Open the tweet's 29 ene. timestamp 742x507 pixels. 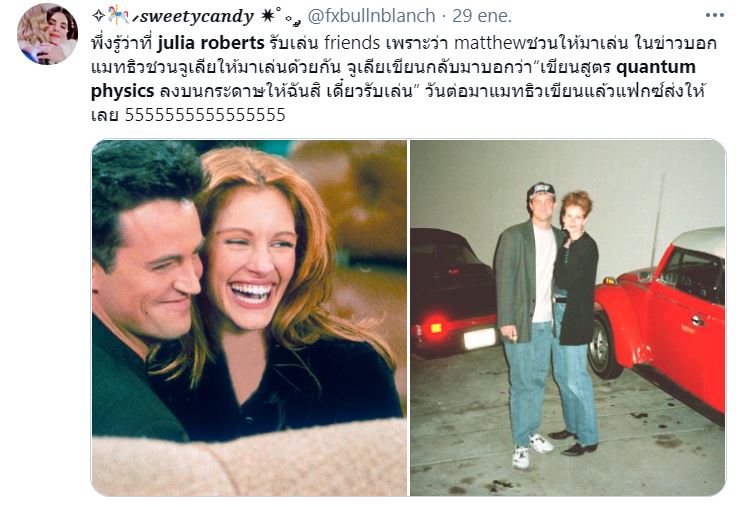(x=482, y=16)
